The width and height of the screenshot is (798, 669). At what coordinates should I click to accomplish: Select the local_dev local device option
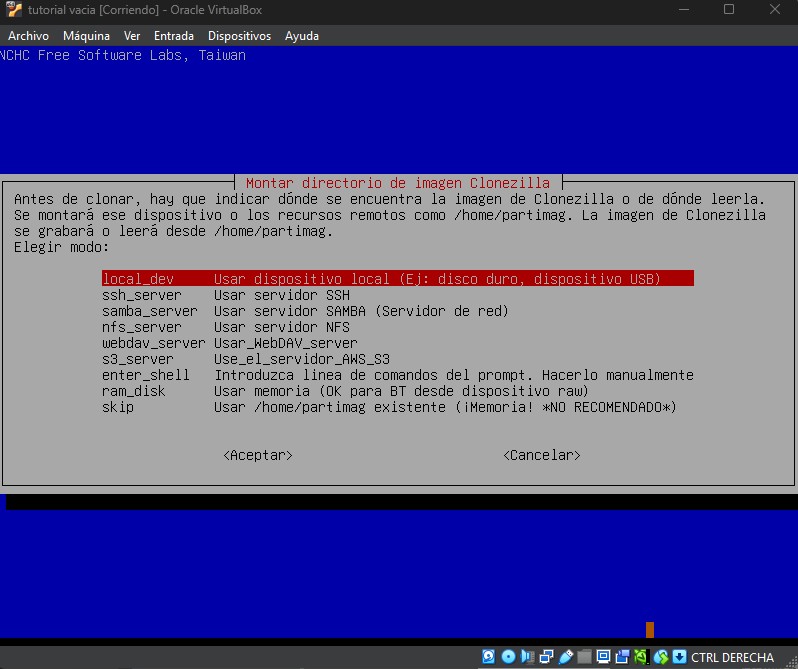pyautogui.click(x=397, y=279)
